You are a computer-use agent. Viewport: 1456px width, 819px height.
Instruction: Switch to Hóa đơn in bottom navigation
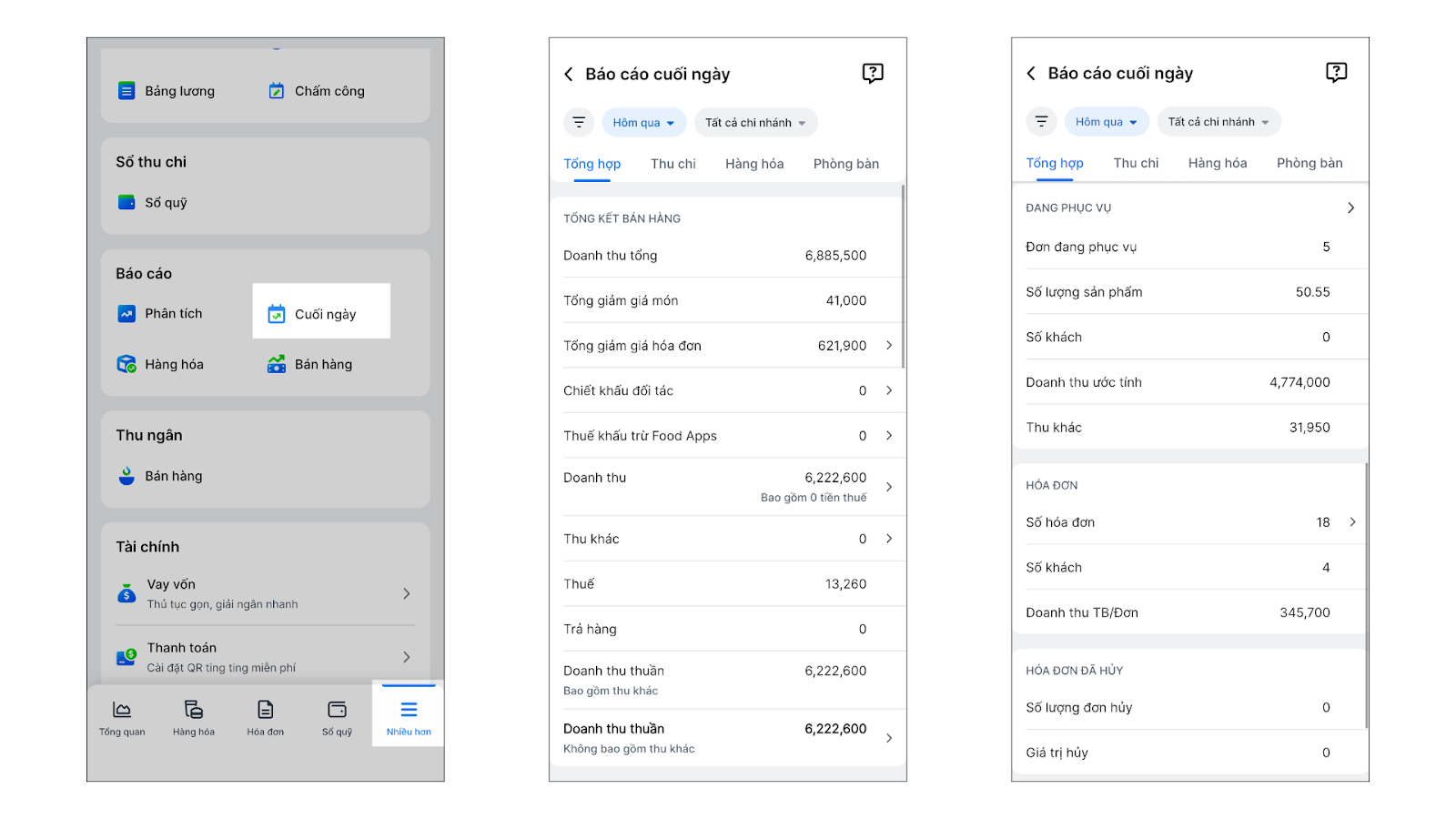tap(265, 715)
